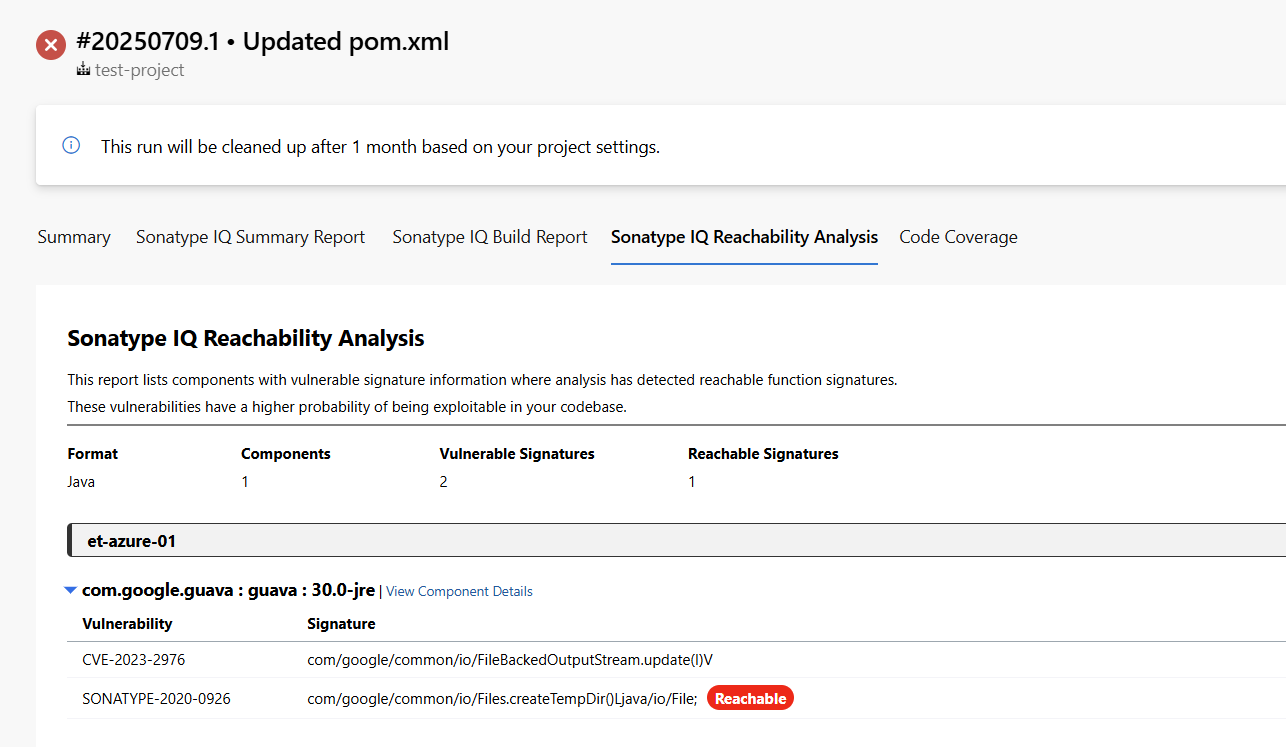The height and width of the screenshot is (747, 1286).
Task: Select the CVE-2023-2976 vulnerability cell
Action: (134, 660)
